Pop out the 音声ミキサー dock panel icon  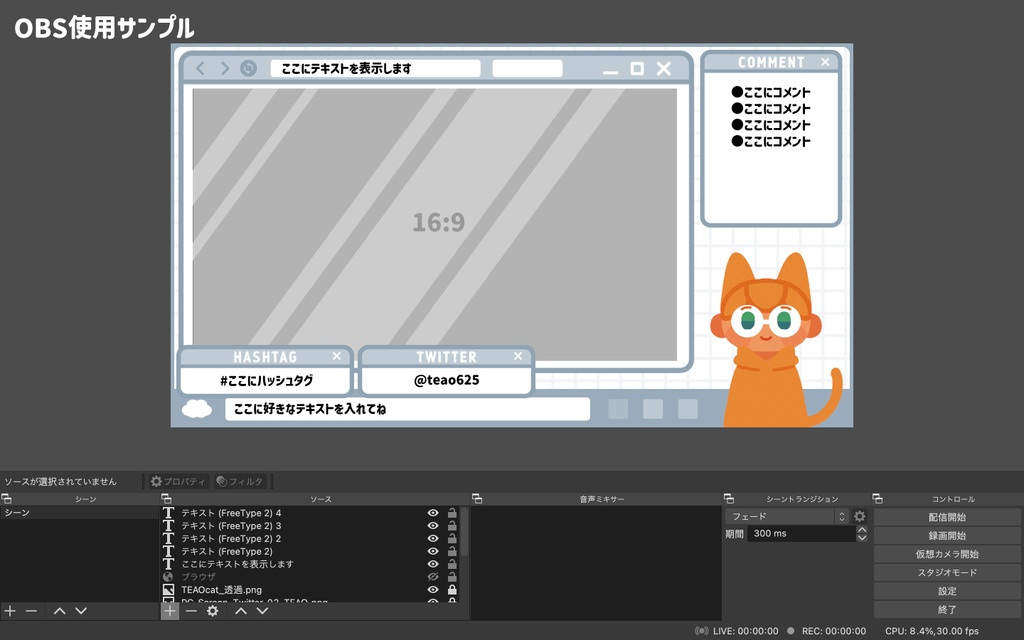477,499
